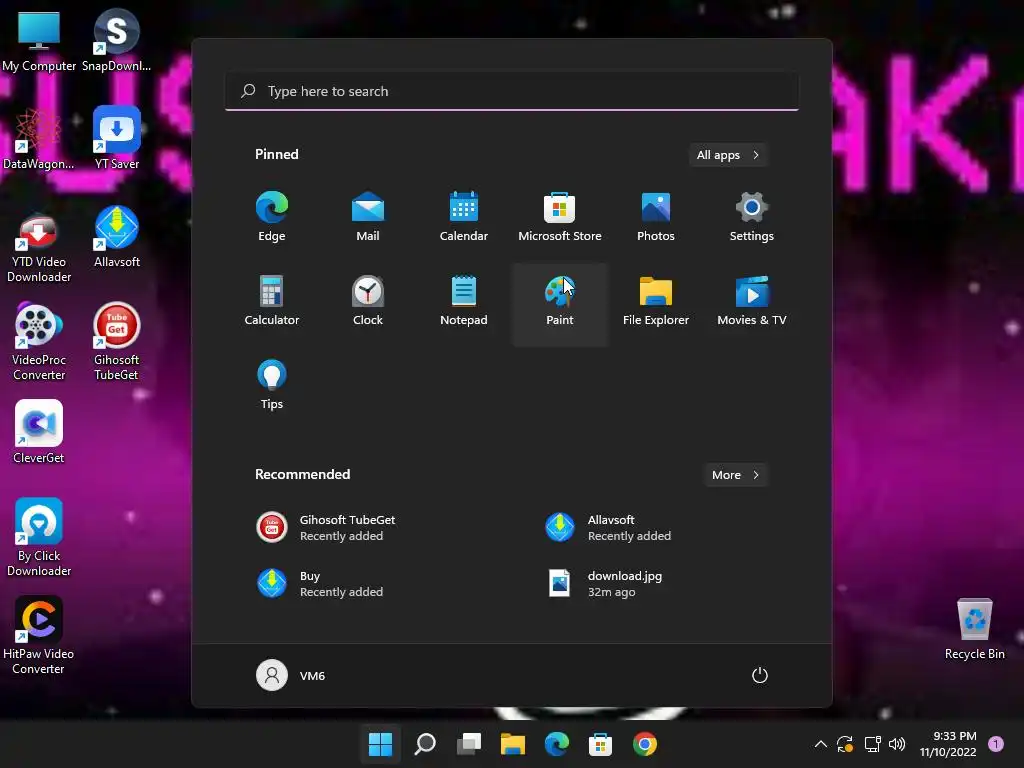Launch Mail from pinned apps

tap(368, 216)
